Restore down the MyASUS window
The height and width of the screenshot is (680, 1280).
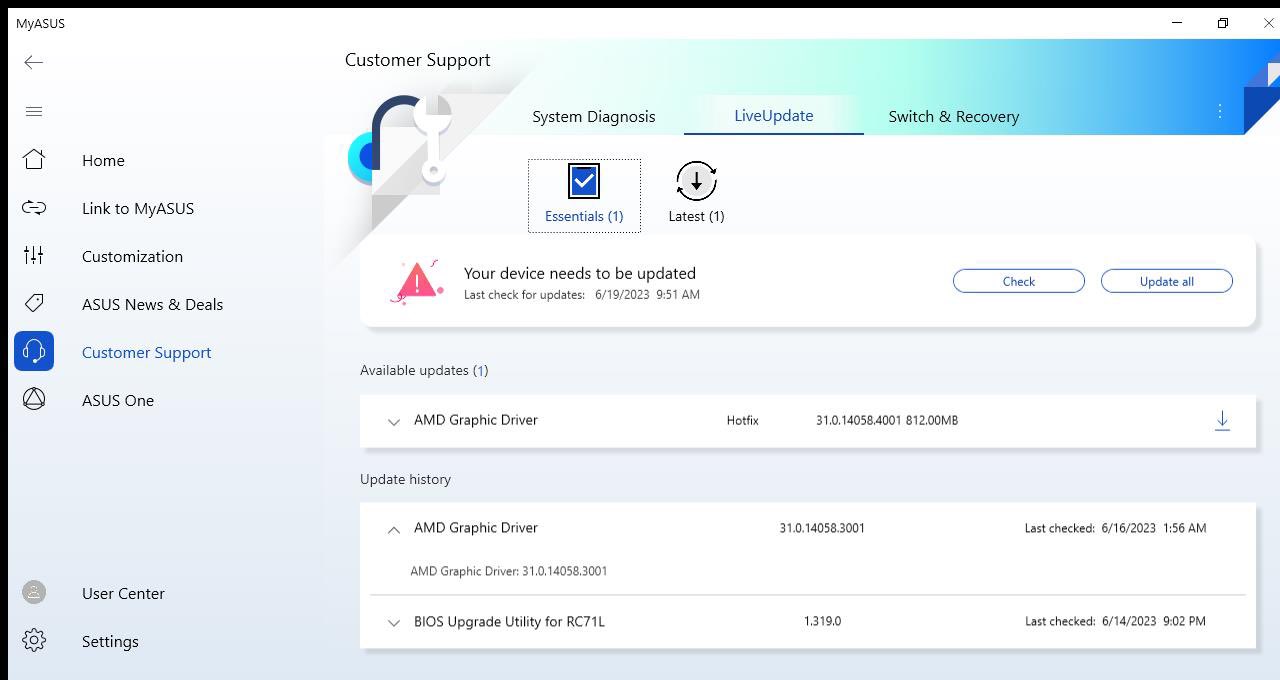click(1223, 23)
